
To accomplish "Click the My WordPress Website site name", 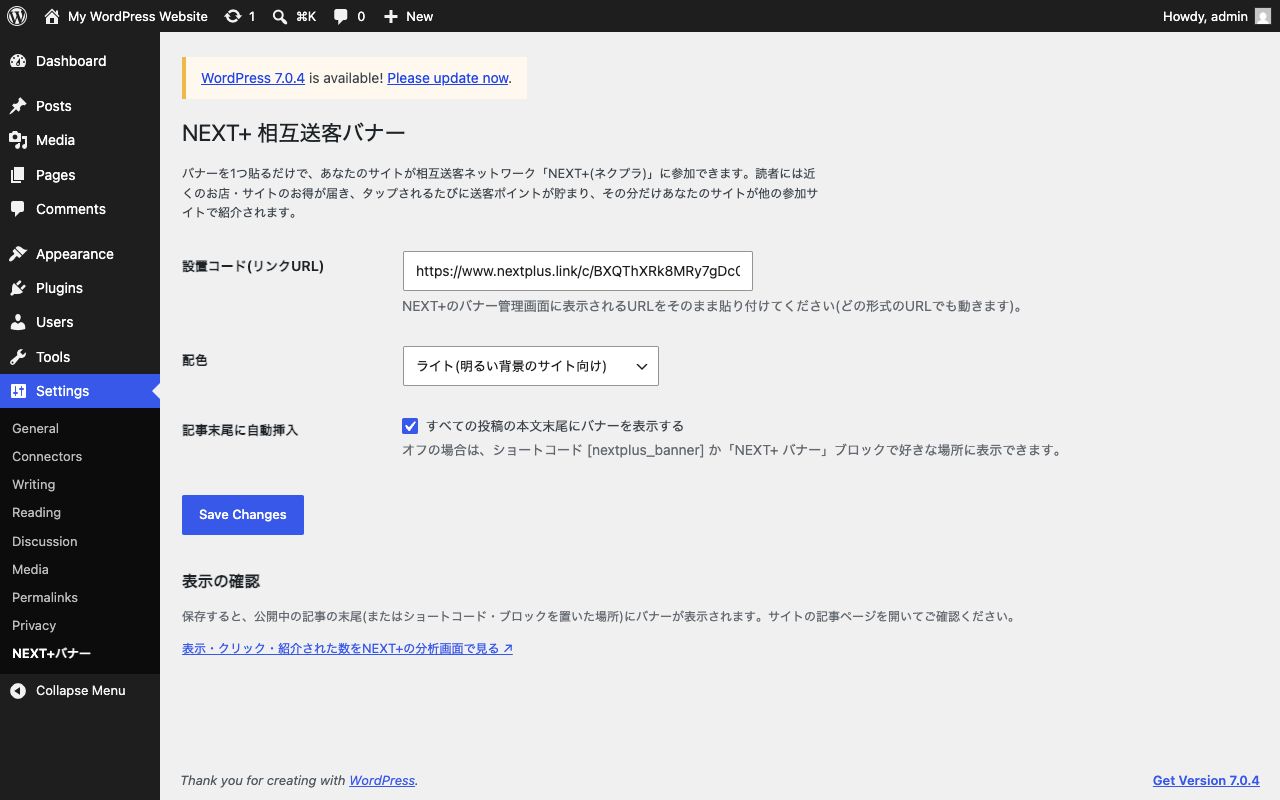I will [138, 16].
